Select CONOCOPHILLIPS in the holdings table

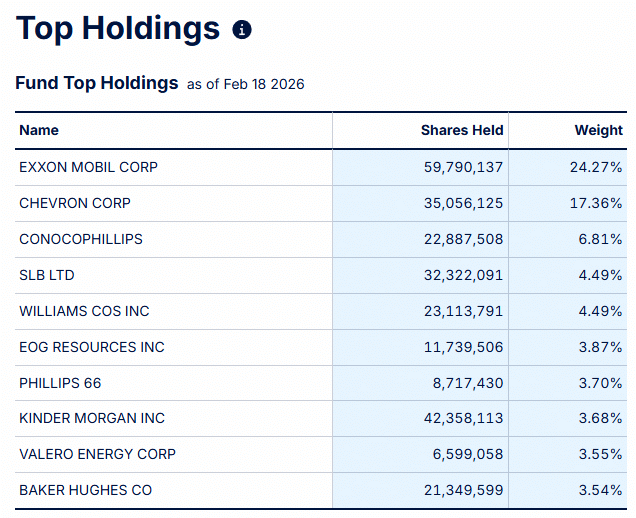[81, 239]
